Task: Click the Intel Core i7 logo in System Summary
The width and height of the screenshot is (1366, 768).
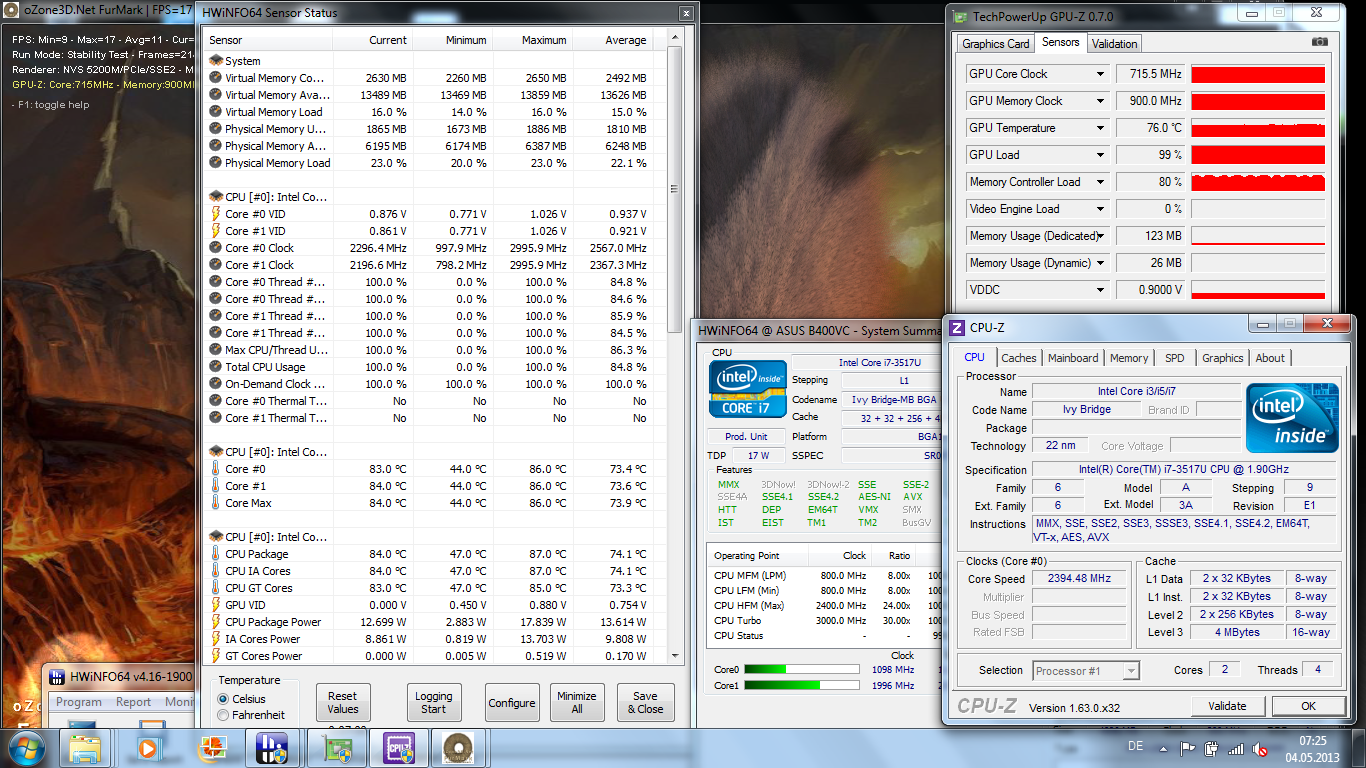Action: point(747,389)
